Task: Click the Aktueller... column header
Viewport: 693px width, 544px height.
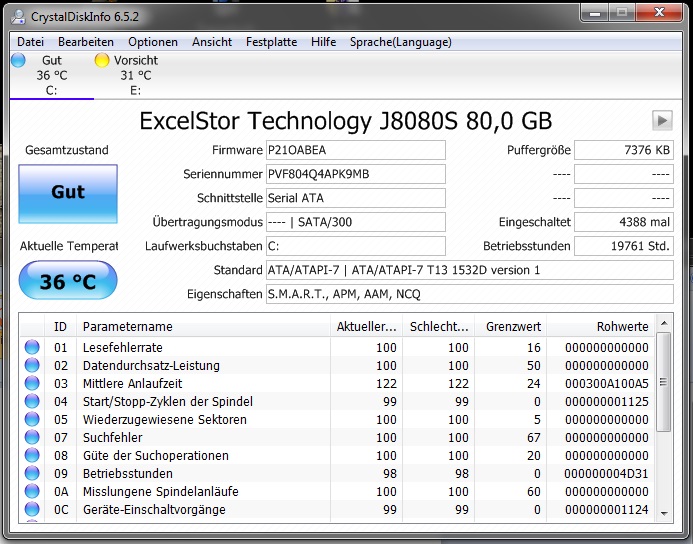Action: pyautogui.click(x=366, y=327)
